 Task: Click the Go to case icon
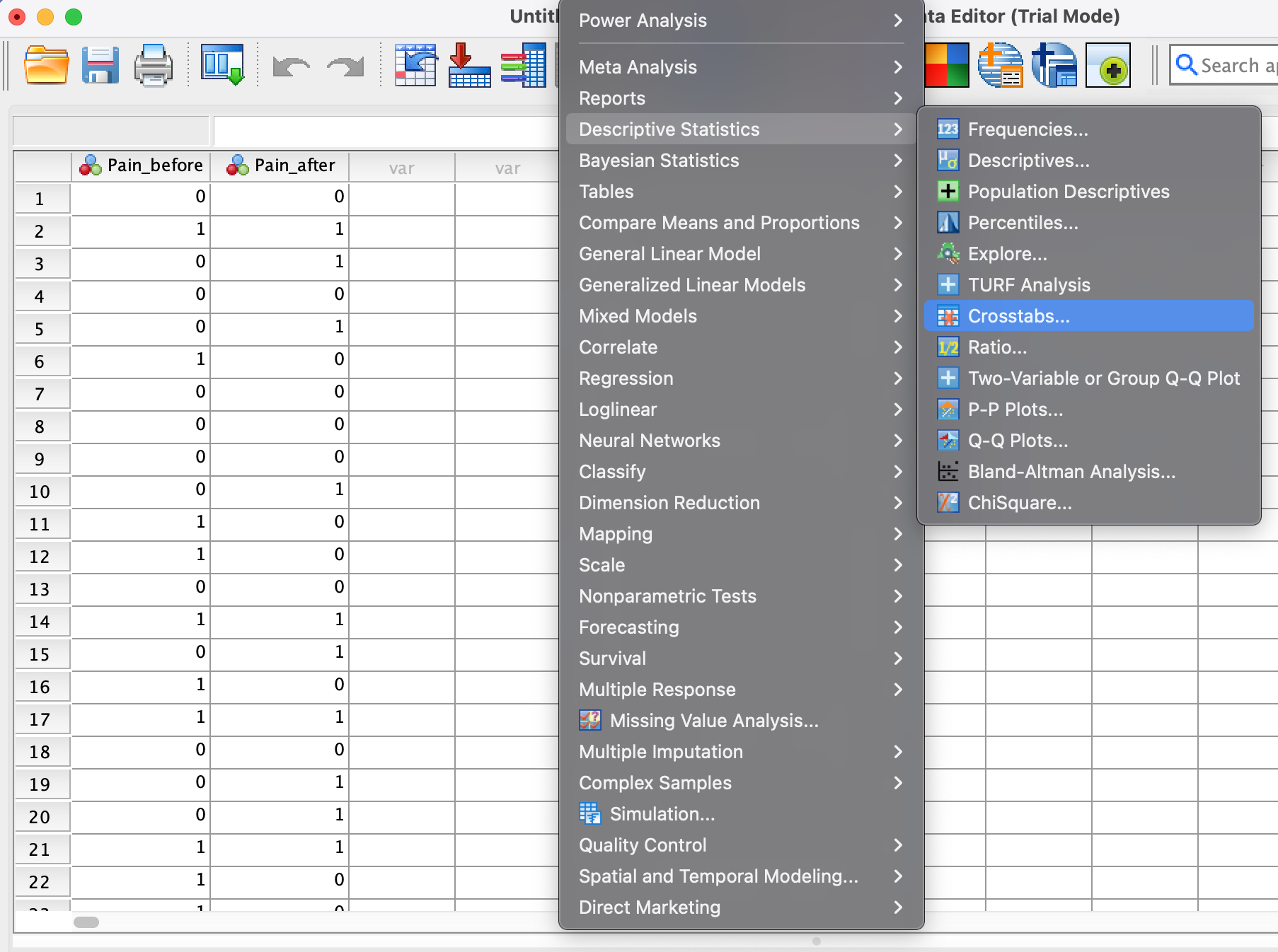coord(415,66)
